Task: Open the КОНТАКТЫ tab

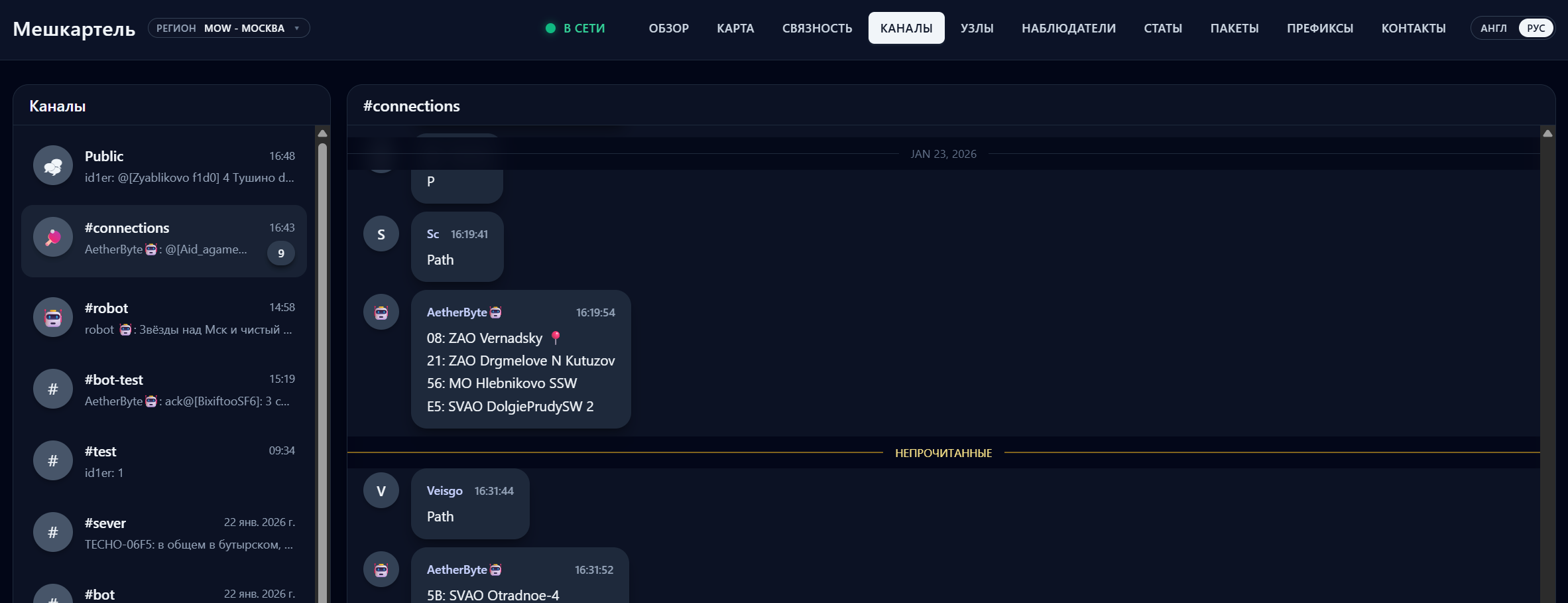Action: 1413,29
